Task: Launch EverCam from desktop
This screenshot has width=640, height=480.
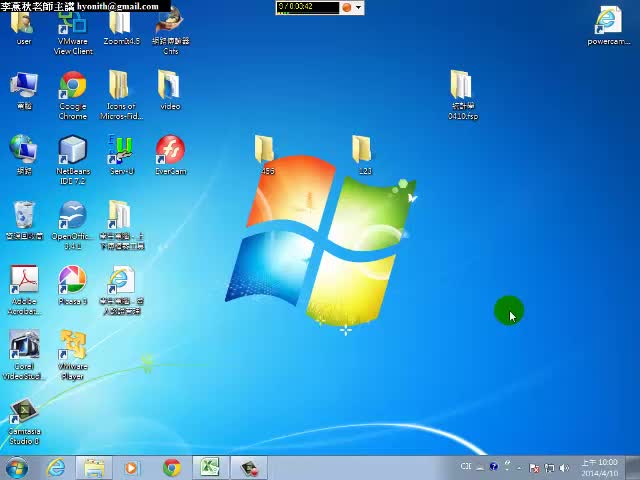Action: (x=170, y=155)
